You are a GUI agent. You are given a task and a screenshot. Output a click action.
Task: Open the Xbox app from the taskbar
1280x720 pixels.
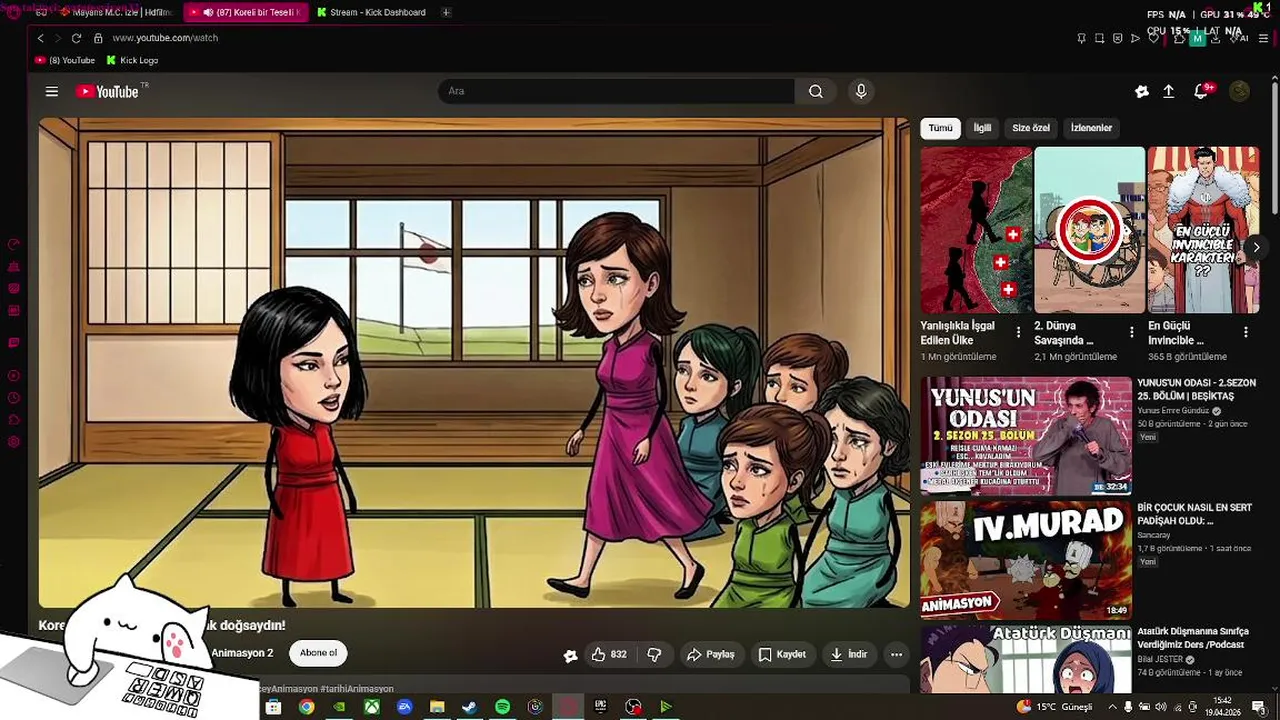[x=371, y=707]
